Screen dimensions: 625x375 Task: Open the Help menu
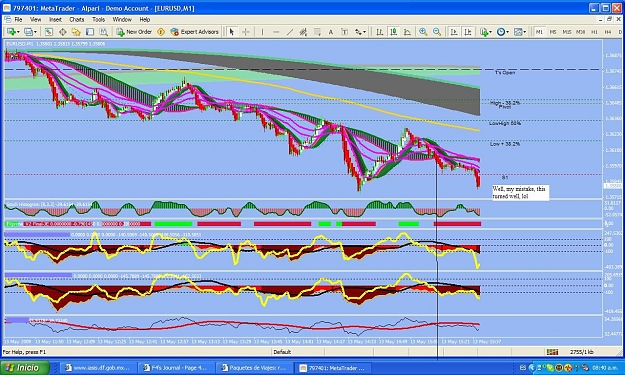[x=145, y=20]
